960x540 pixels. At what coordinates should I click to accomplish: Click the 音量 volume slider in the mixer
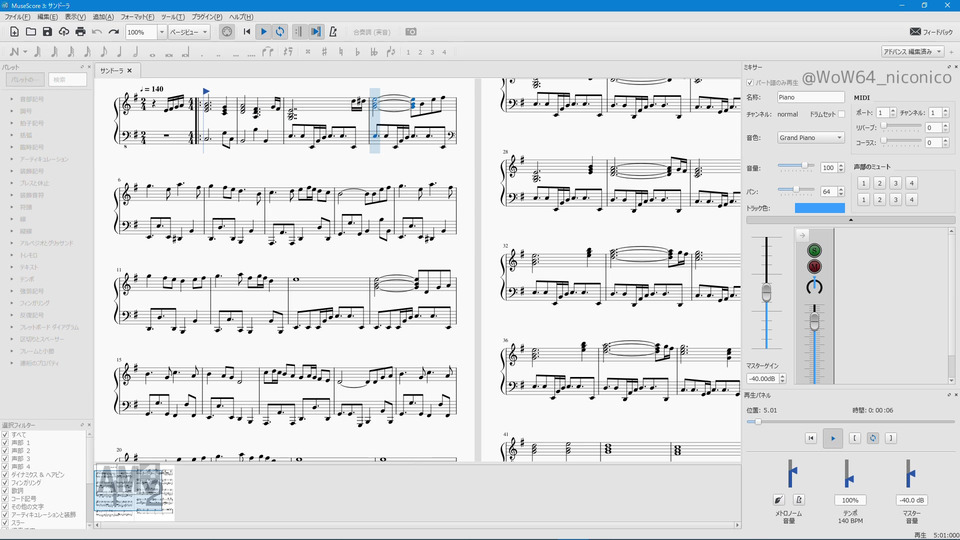tap(796, 166)
